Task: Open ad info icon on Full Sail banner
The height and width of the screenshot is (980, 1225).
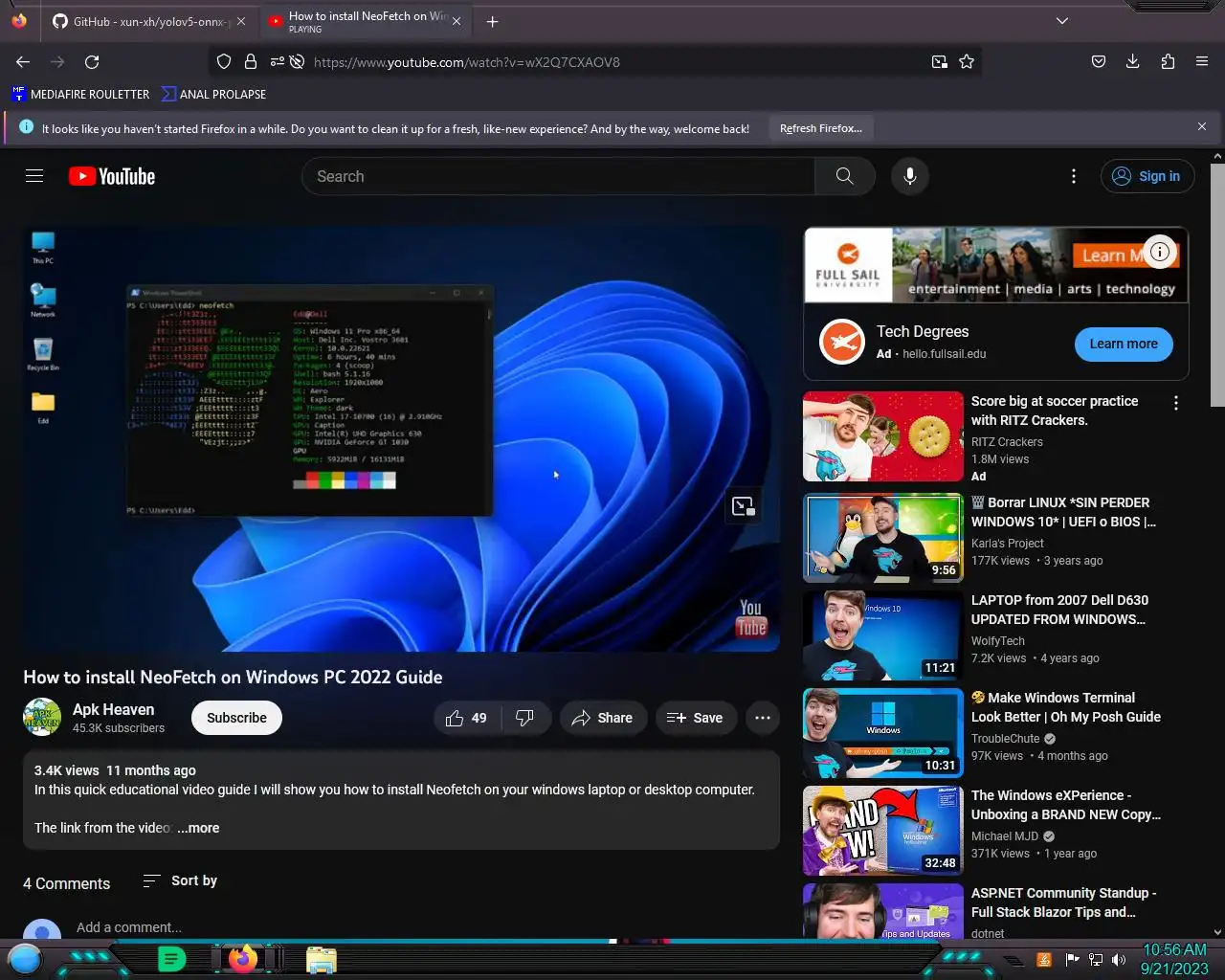Action: [1160, 252]
